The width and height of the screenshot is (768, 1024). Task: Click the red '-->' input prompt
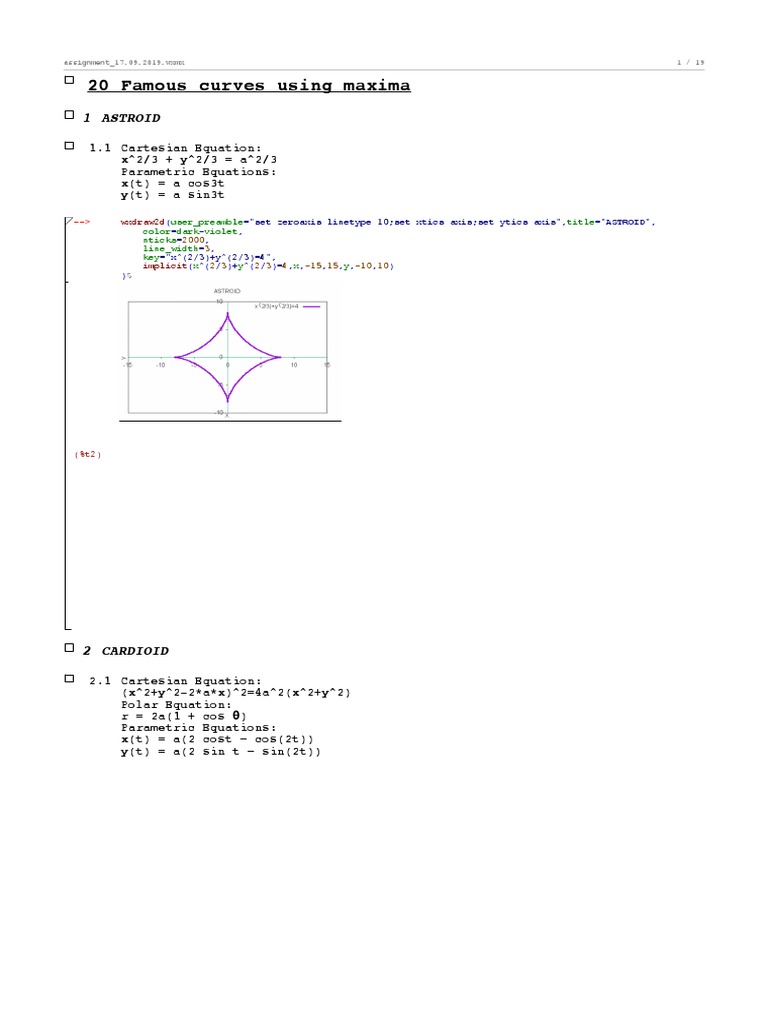coord(82,222)
